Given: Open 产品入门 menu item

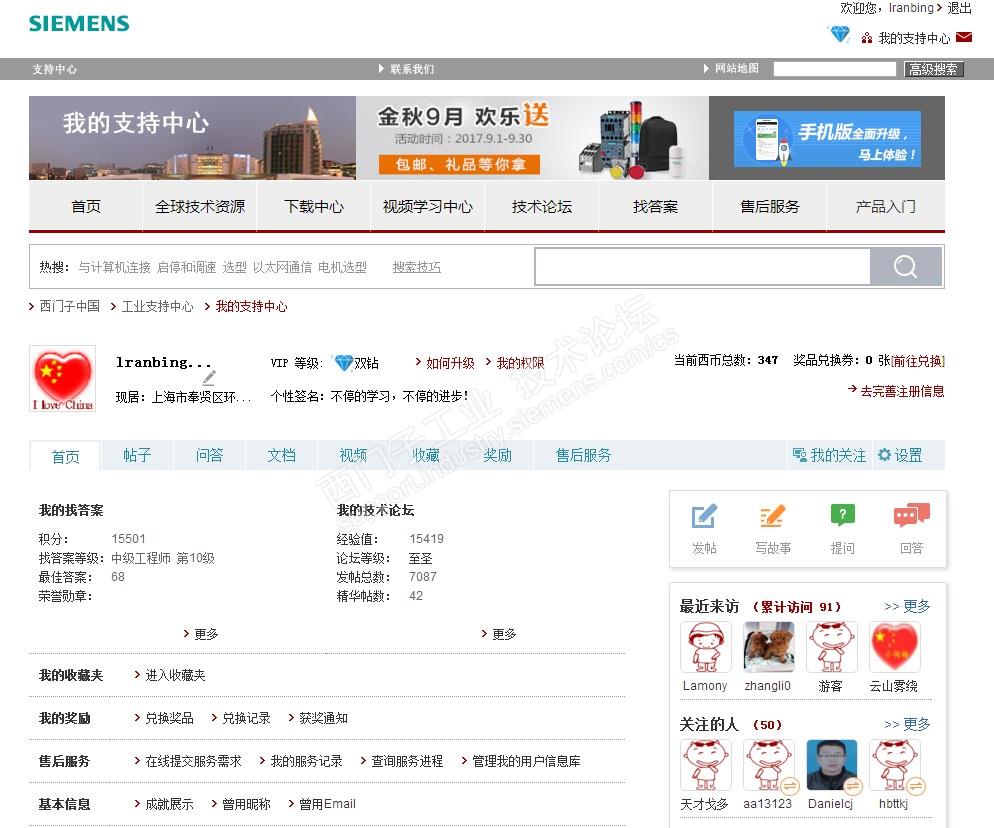Looking at the screenshot, I should tap(886, 207).
